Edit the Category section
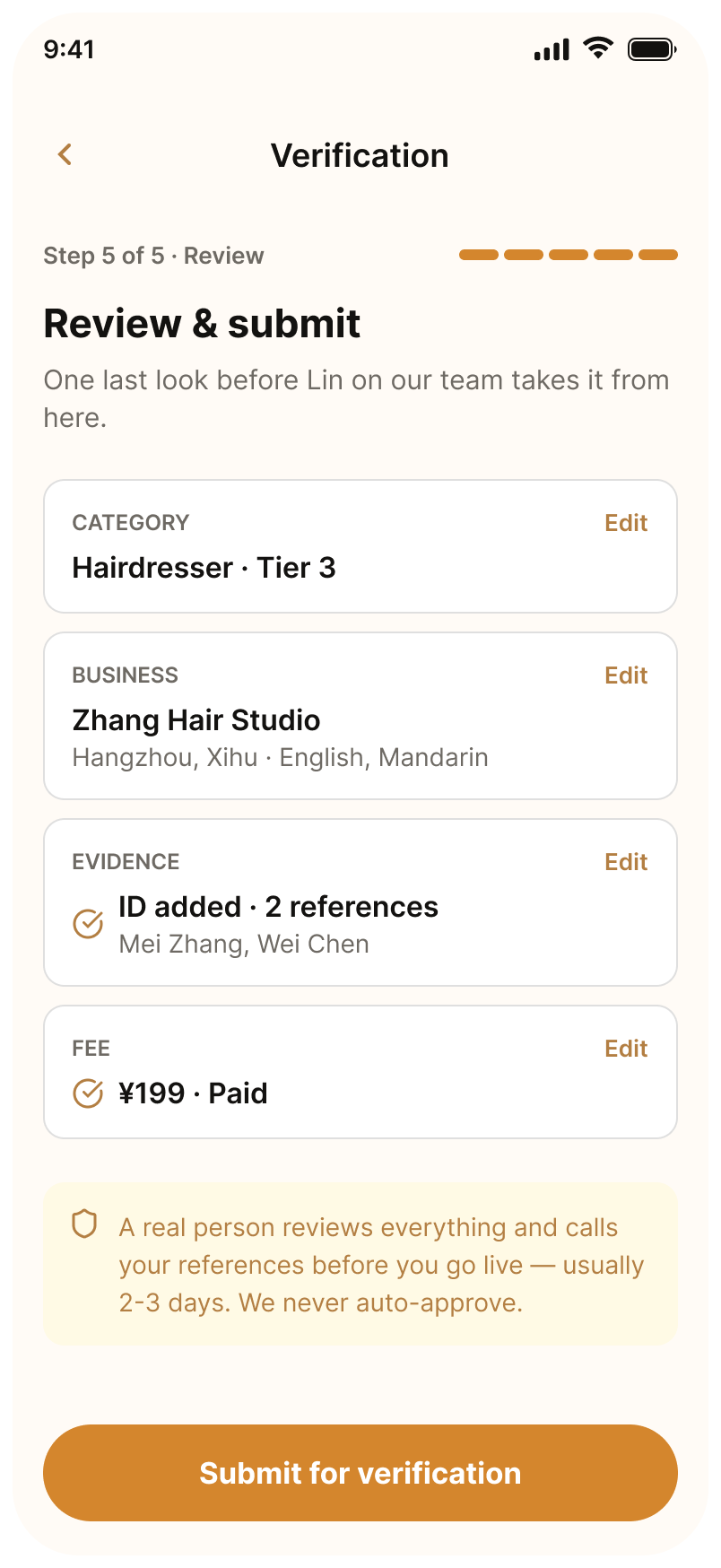 (626, 523)
